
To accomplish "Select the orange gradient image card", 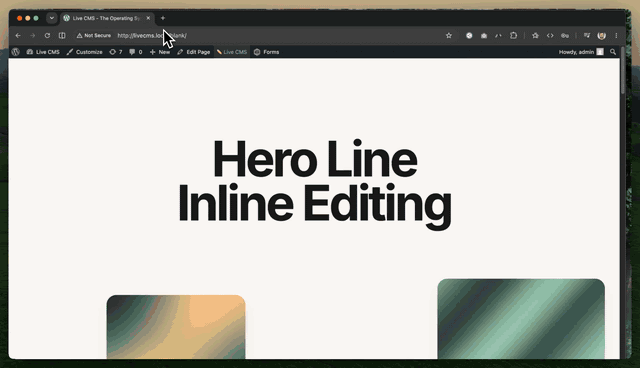I will (x=176, y=327).
